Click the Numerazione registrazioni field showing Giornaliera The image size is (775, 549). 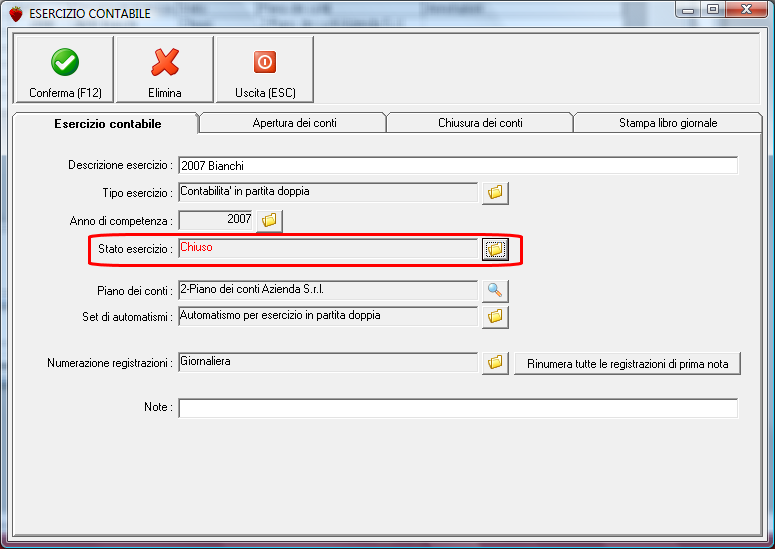pyautogui.click(x=328, y=363)
